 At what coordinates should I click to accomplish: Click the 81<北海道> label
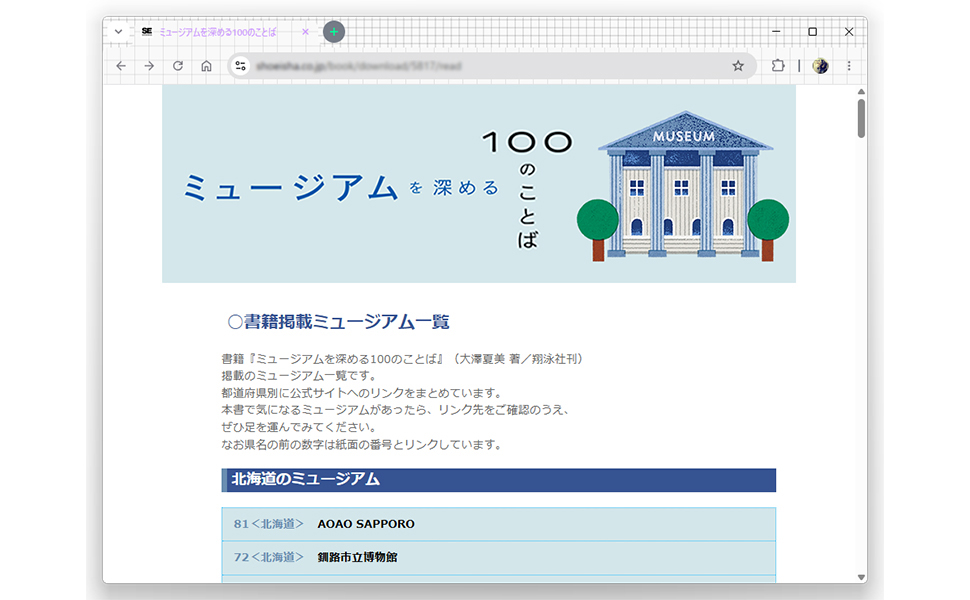pyautogui.click(x=268, y=524)
